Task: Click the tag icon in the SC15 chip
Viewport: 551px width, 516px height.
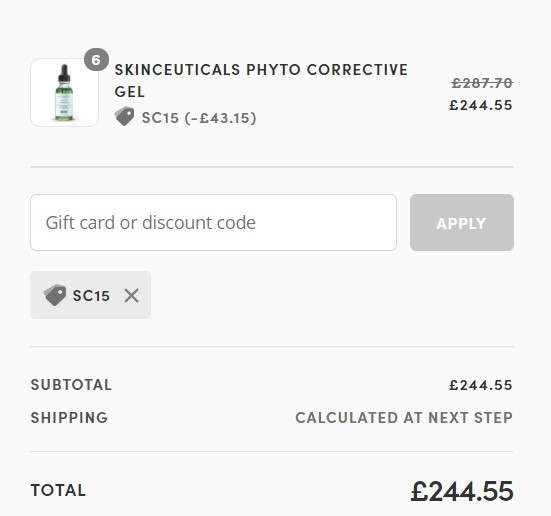Action: tap(55, 295)
